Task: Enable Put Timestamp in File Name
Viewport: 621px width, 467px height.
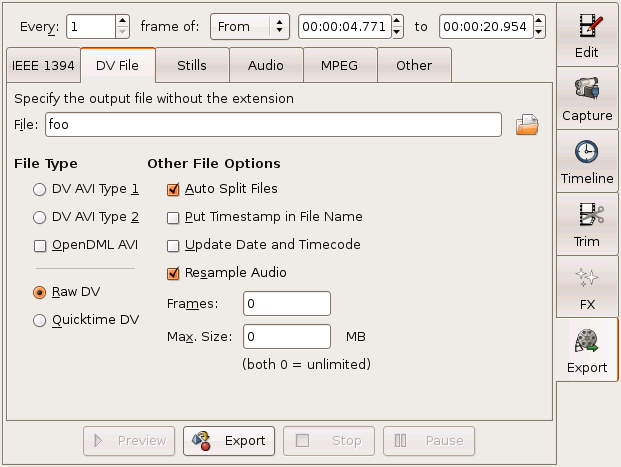Action: [174, 216]
